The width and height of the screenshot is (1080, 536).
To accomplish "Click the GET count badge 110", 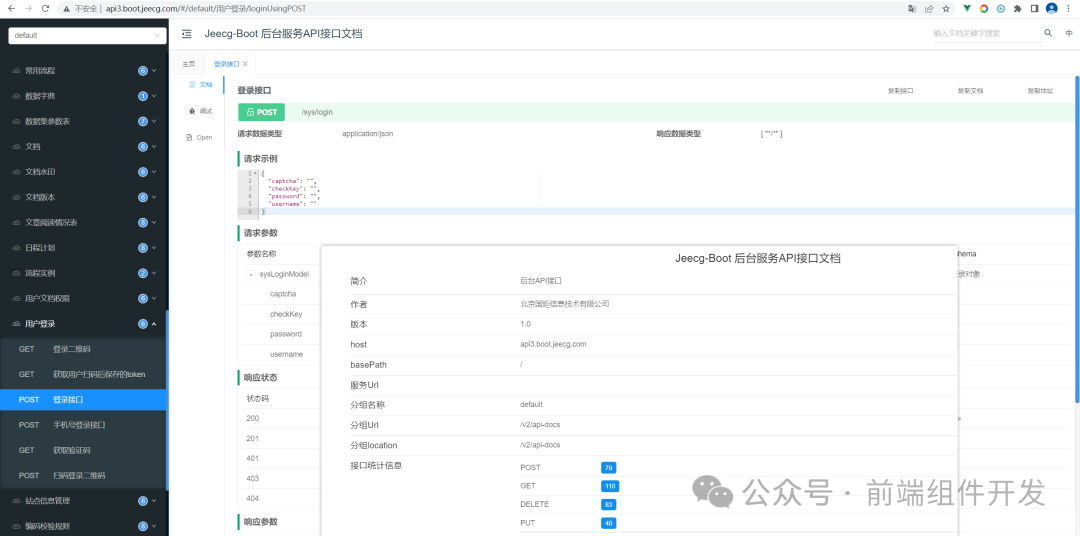I will 610,486.
